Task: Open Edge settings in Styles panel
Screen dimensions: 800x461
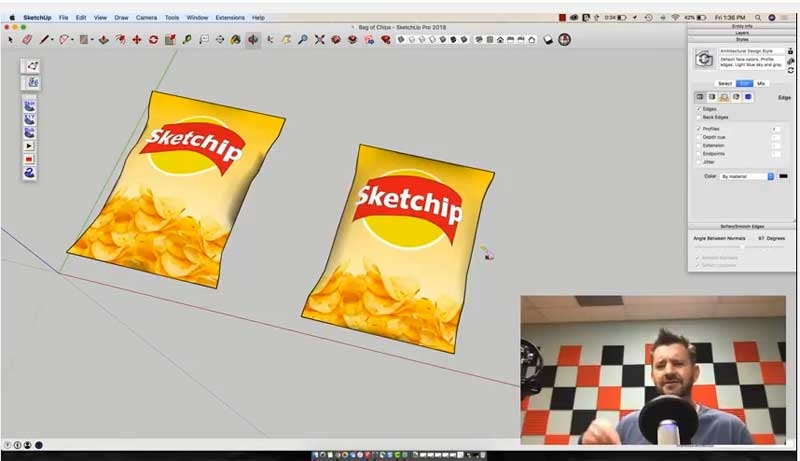Action: click(x=700, y=97)
